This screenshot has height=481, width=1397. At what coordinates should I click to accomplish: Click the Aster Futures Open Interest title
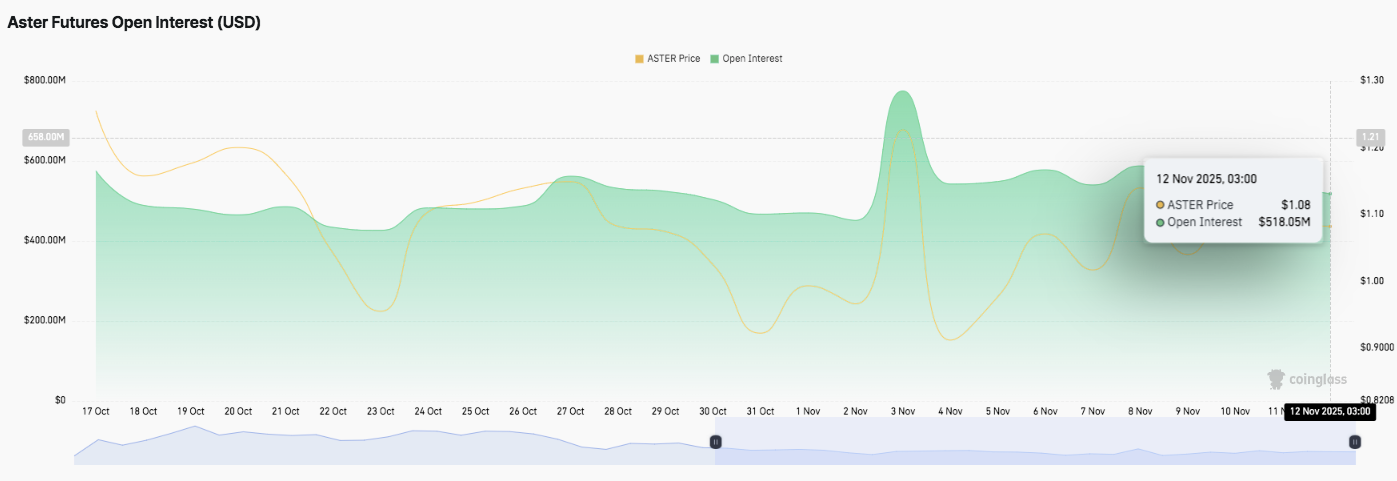point(134,22)
